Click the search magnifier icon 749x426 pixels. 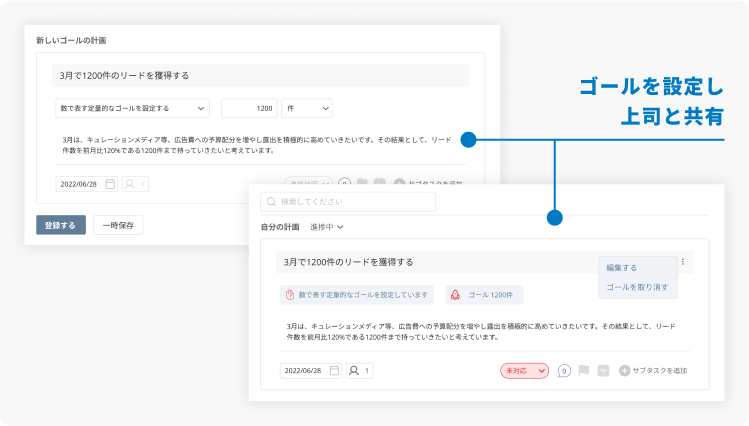[270, 202]
